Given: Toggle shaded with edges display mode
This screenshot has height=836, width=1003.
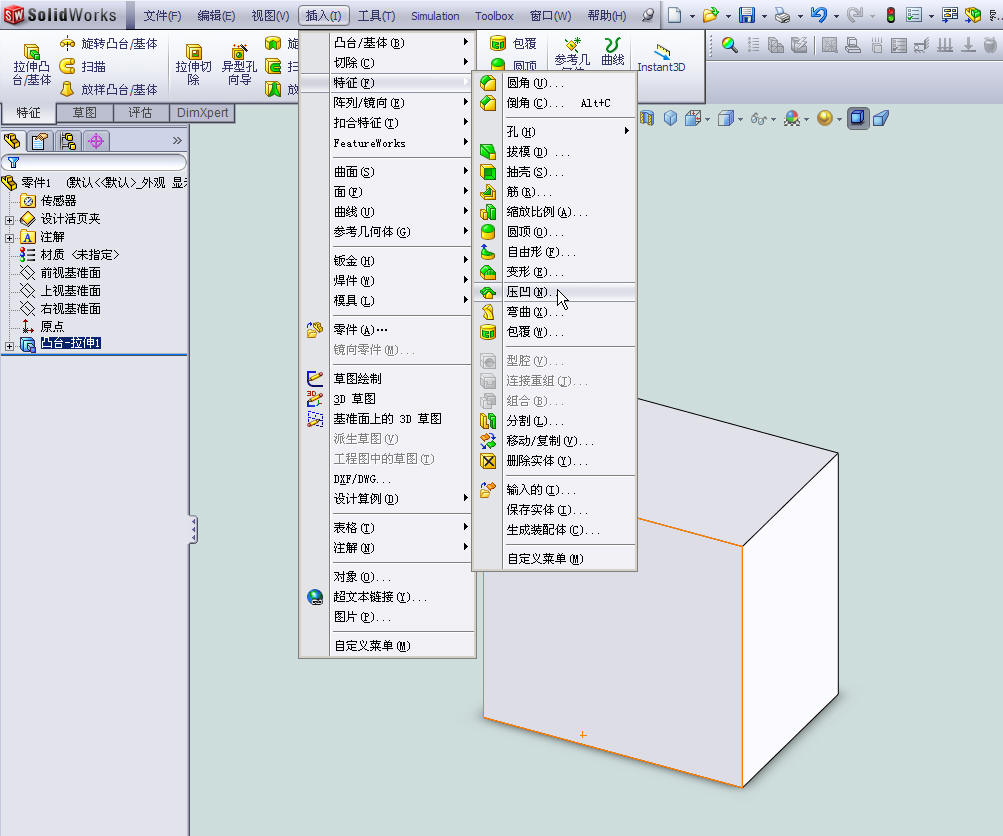Looking at the screenshot, I should click(858, 118).
